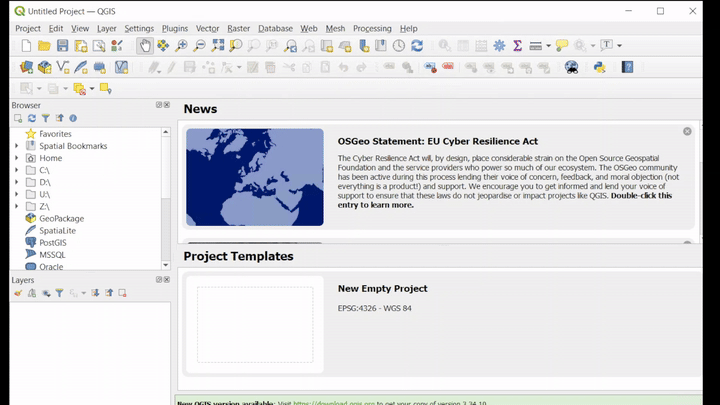Viewport: 720px width, 405px height.
Task: Create a new project with the blank page icon
Action: pos(26,45)
